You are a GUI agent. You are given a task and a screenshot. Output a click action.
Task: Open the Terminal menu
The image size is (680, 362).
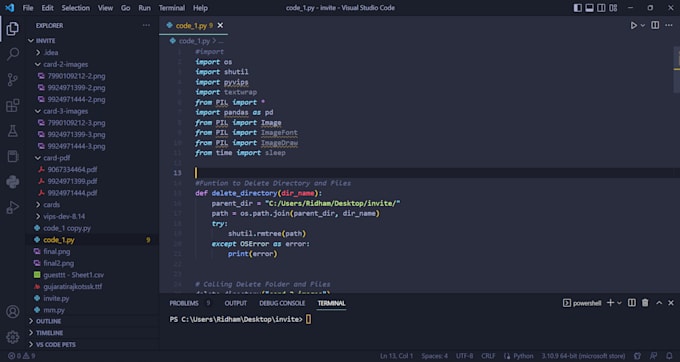tap(172, 8)
